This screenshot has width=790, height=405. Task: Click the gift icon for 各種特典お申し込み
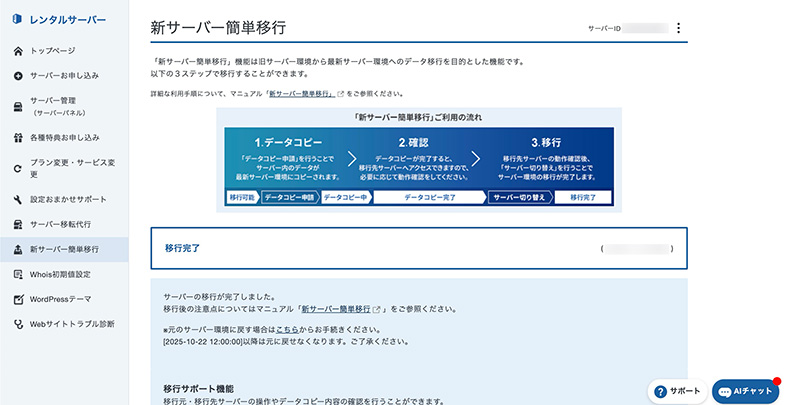tap(18, 136)
